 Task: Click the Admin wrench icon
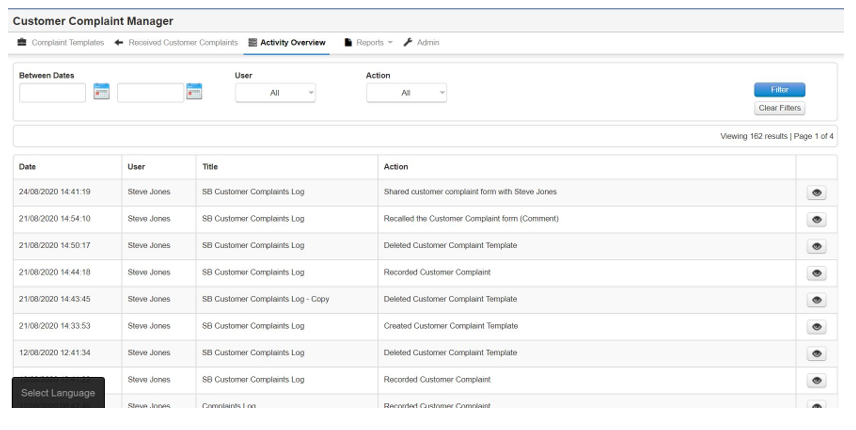[408, 42]
